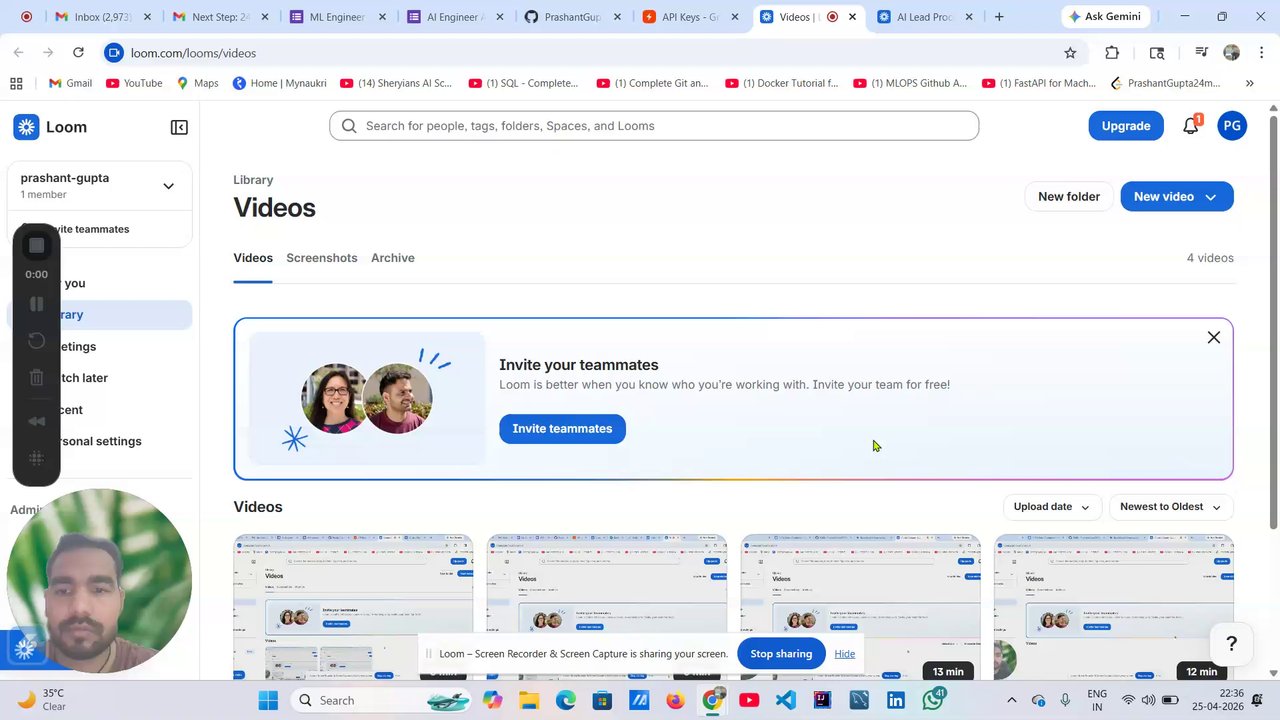Go back to the previous page
This screenshot has width=1280, height=720.
point(18,53)
